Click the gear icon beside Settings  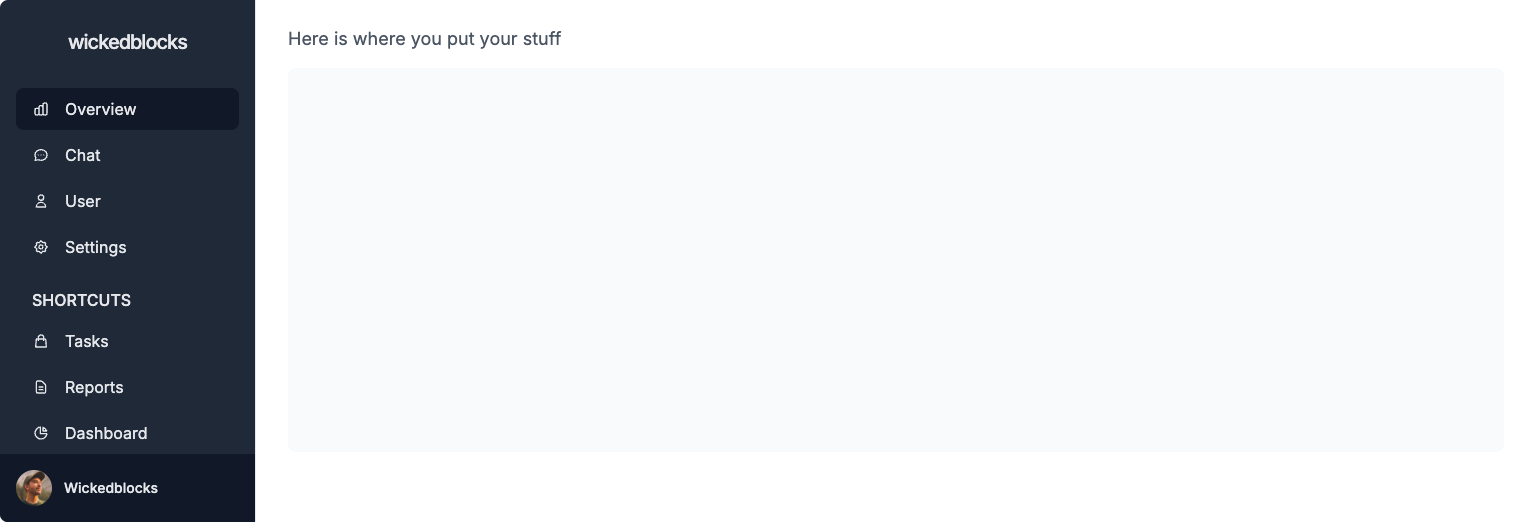(41, 247)
